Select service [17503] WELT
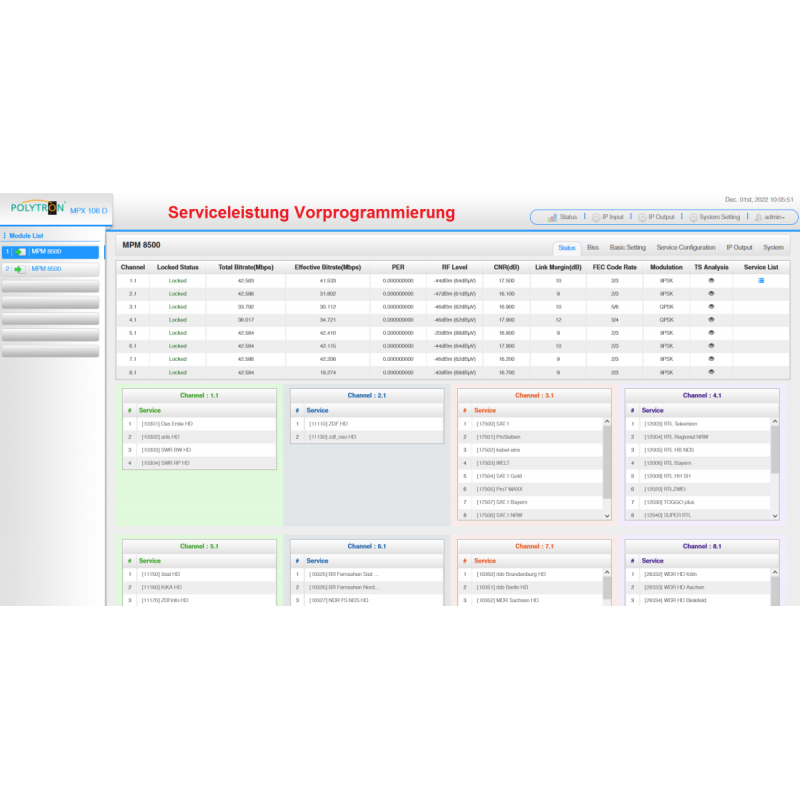800x800 pixels. pyautogui.click(x=531, y=463)
